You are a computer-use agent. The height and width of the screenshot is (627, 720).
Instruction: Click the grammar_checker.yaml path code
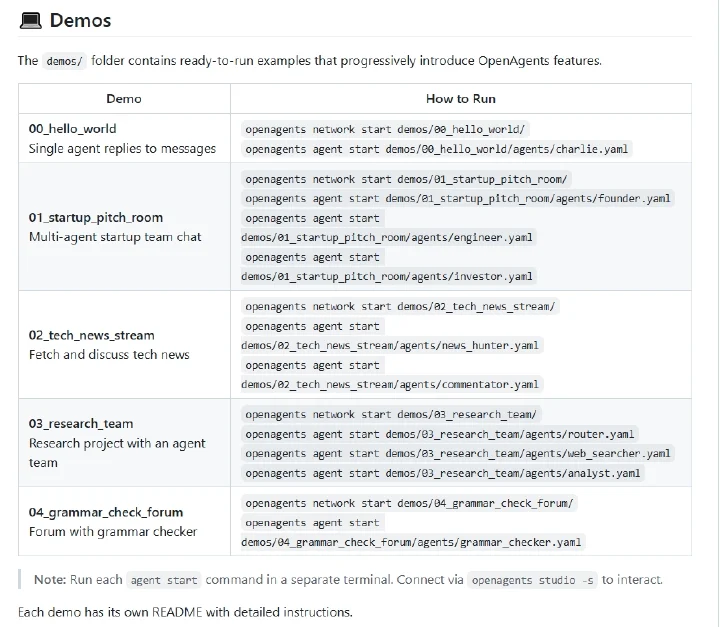(x=411, y=542)
